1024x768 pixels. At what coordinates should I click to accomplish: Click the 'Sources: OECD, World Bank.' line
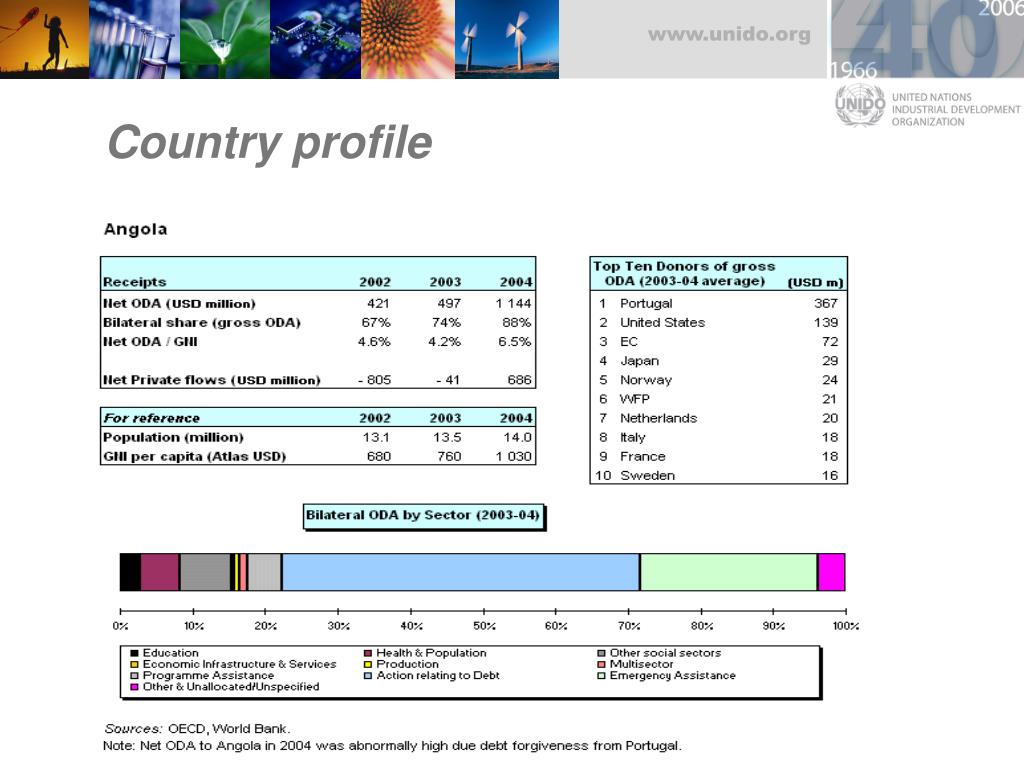[x=197, y=729]
